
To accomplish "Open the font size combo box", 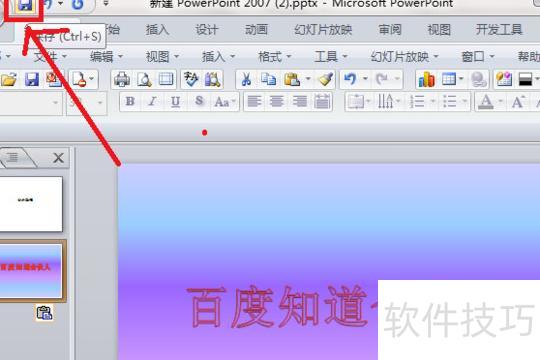I will (86, 102).
